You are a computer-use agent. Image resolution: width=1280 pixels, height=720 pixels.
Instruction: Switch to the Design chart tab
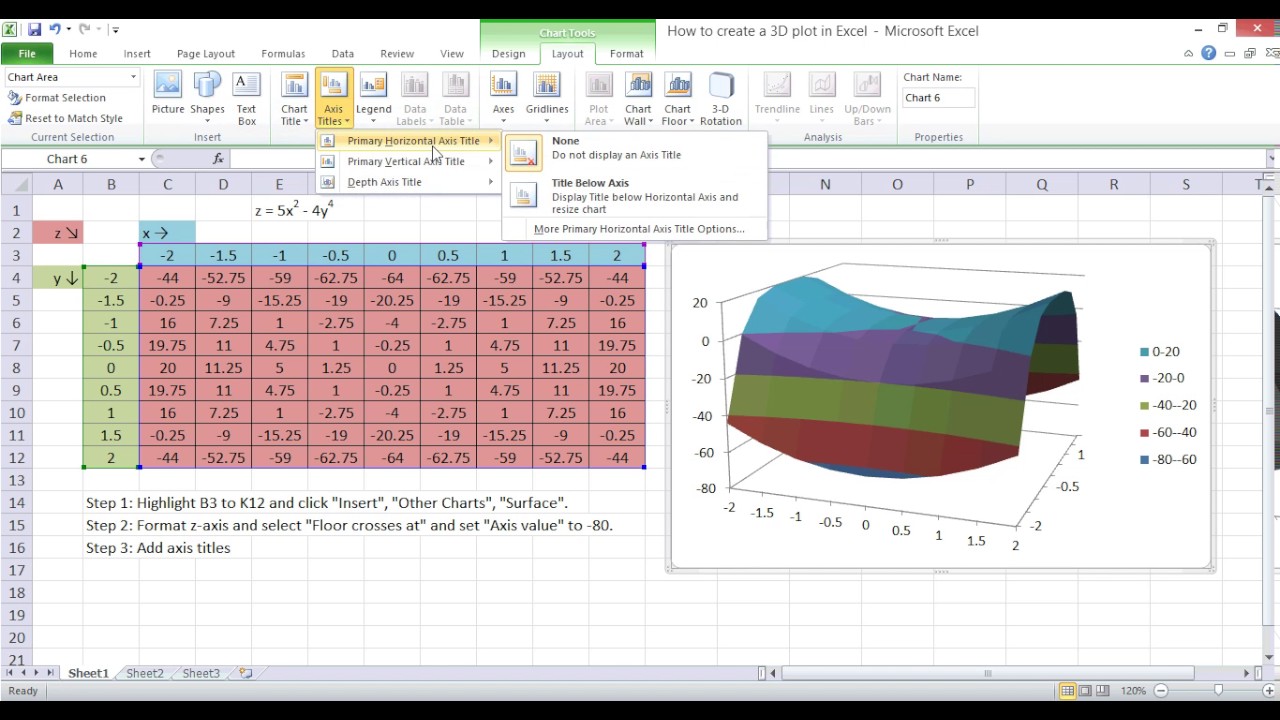click(508, 54)
